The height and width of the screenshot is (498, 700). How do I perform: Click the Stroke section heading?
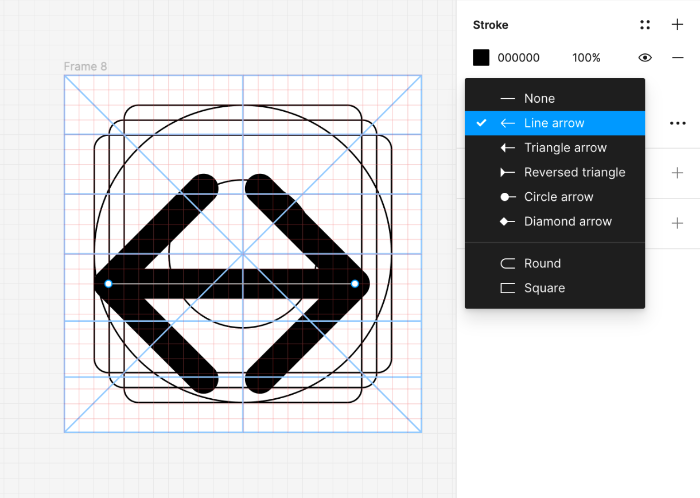[x=490, y=25]
